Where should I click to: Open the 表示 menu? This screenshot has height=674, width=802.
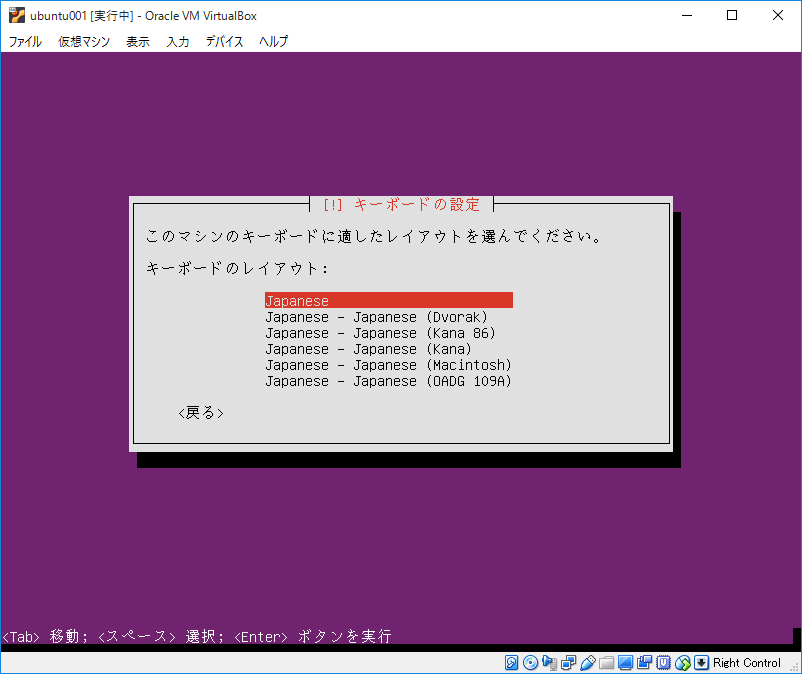(x=138, y=41)
